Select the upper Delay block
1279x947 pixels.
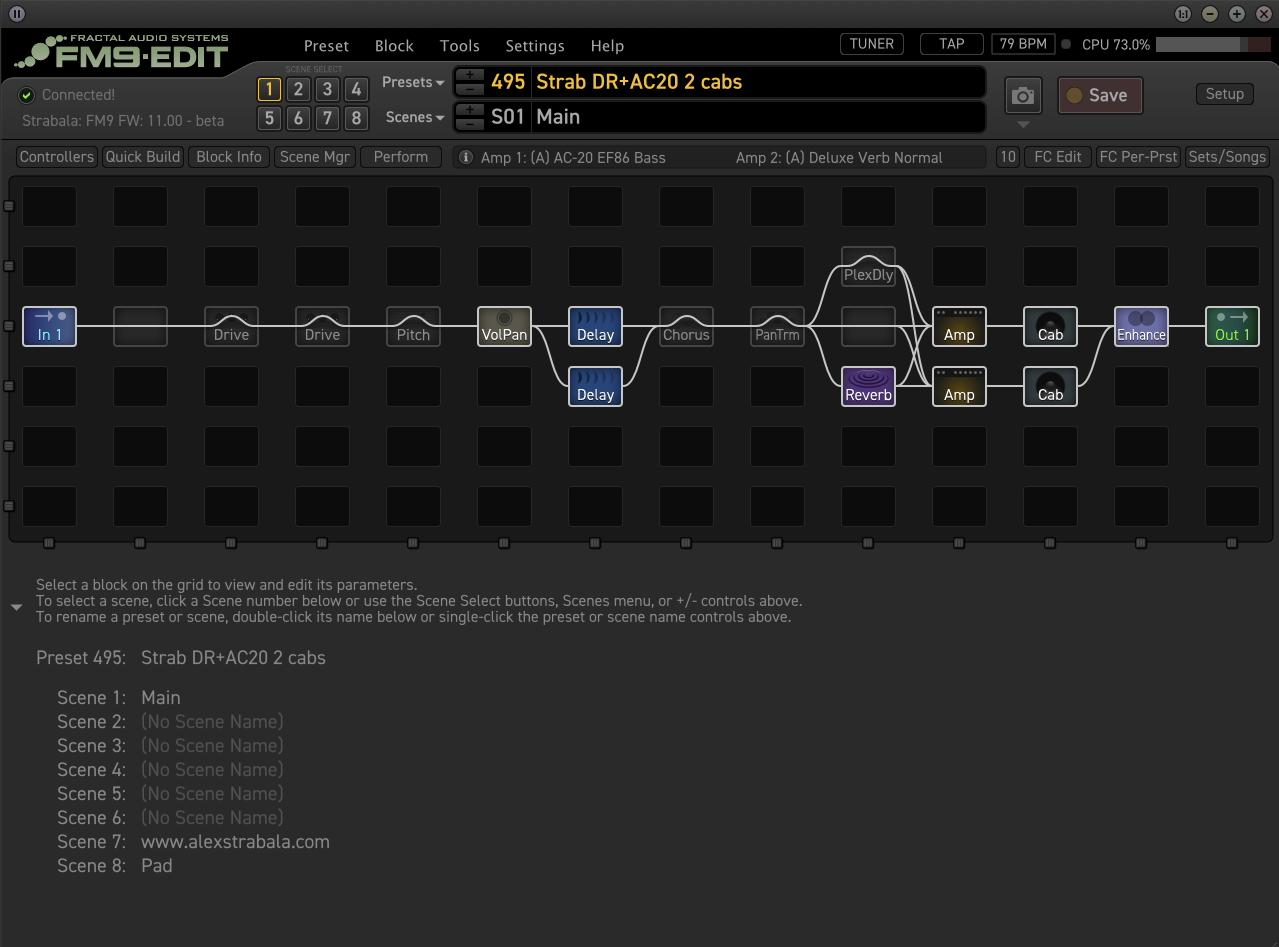[x=595, y=326]
